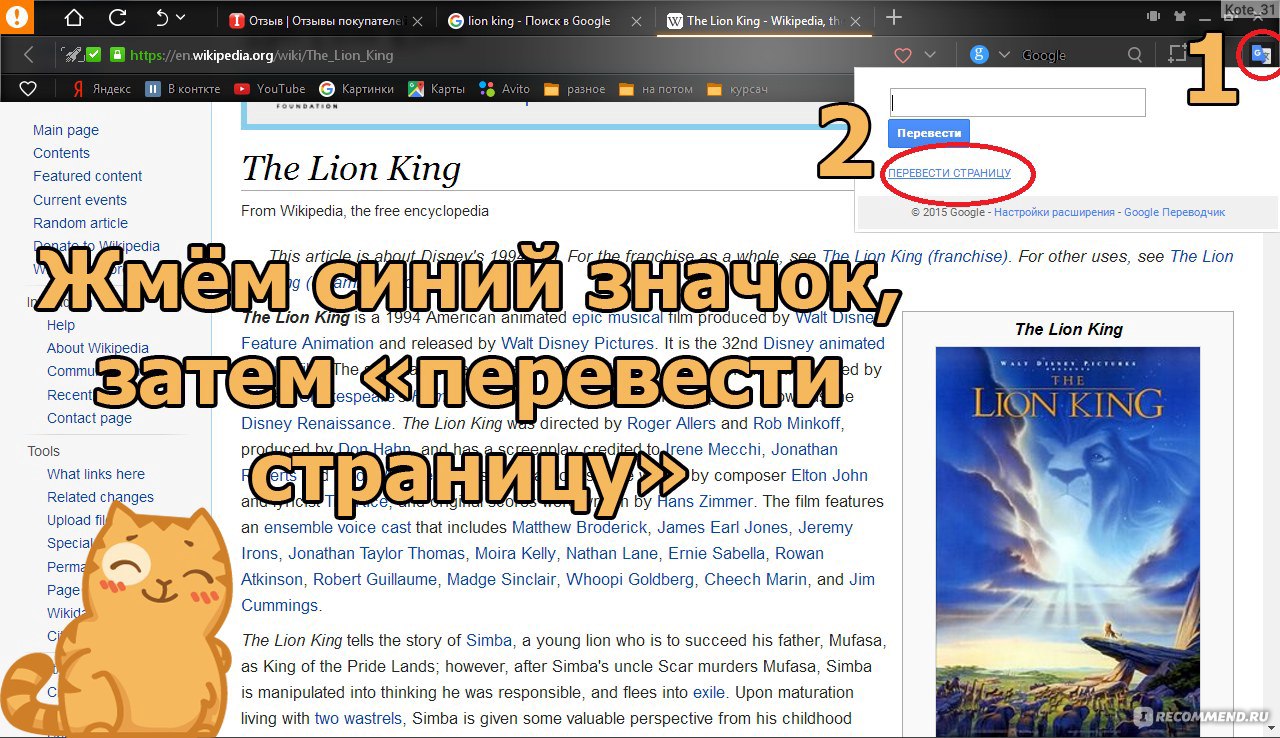Open the В контакте bookmark

(x=182, y=89)
